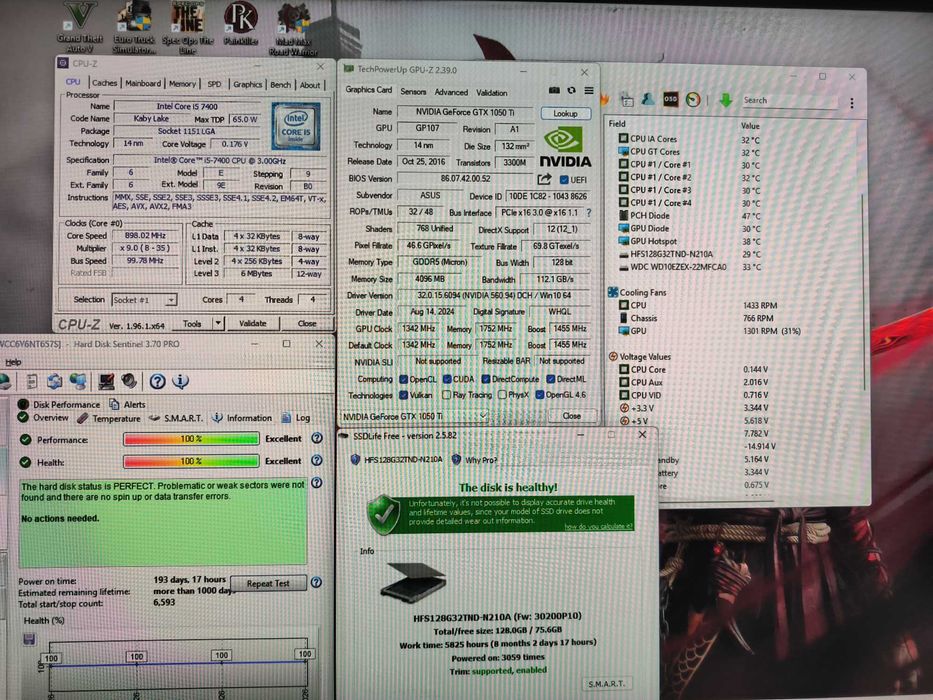The height and width of the screenshot is (700, 933).
Task: Click Lookup button in GPU-Z
Action: pyautogui.click(x=565, y=113)
